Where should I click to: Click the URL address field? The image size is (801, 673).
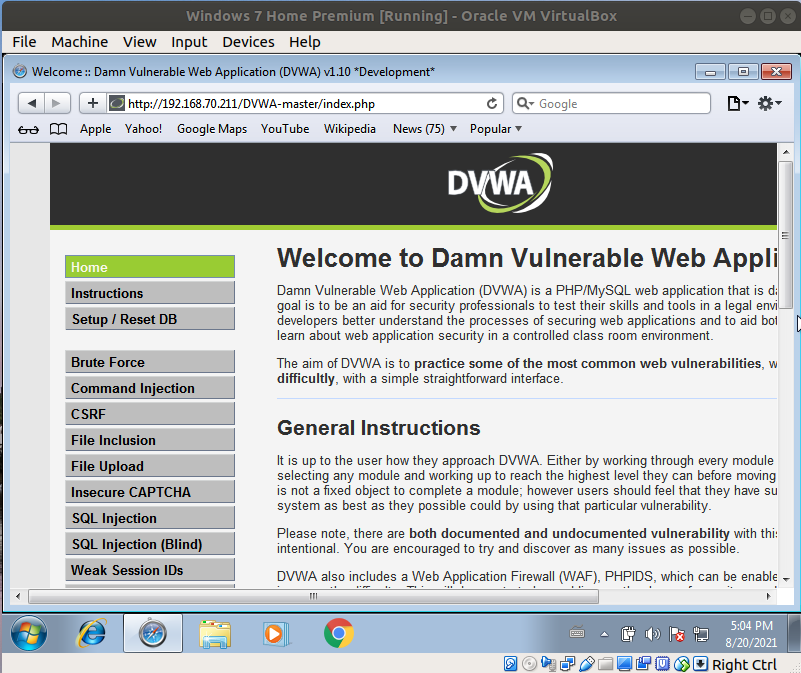click(x=304, y=104)
